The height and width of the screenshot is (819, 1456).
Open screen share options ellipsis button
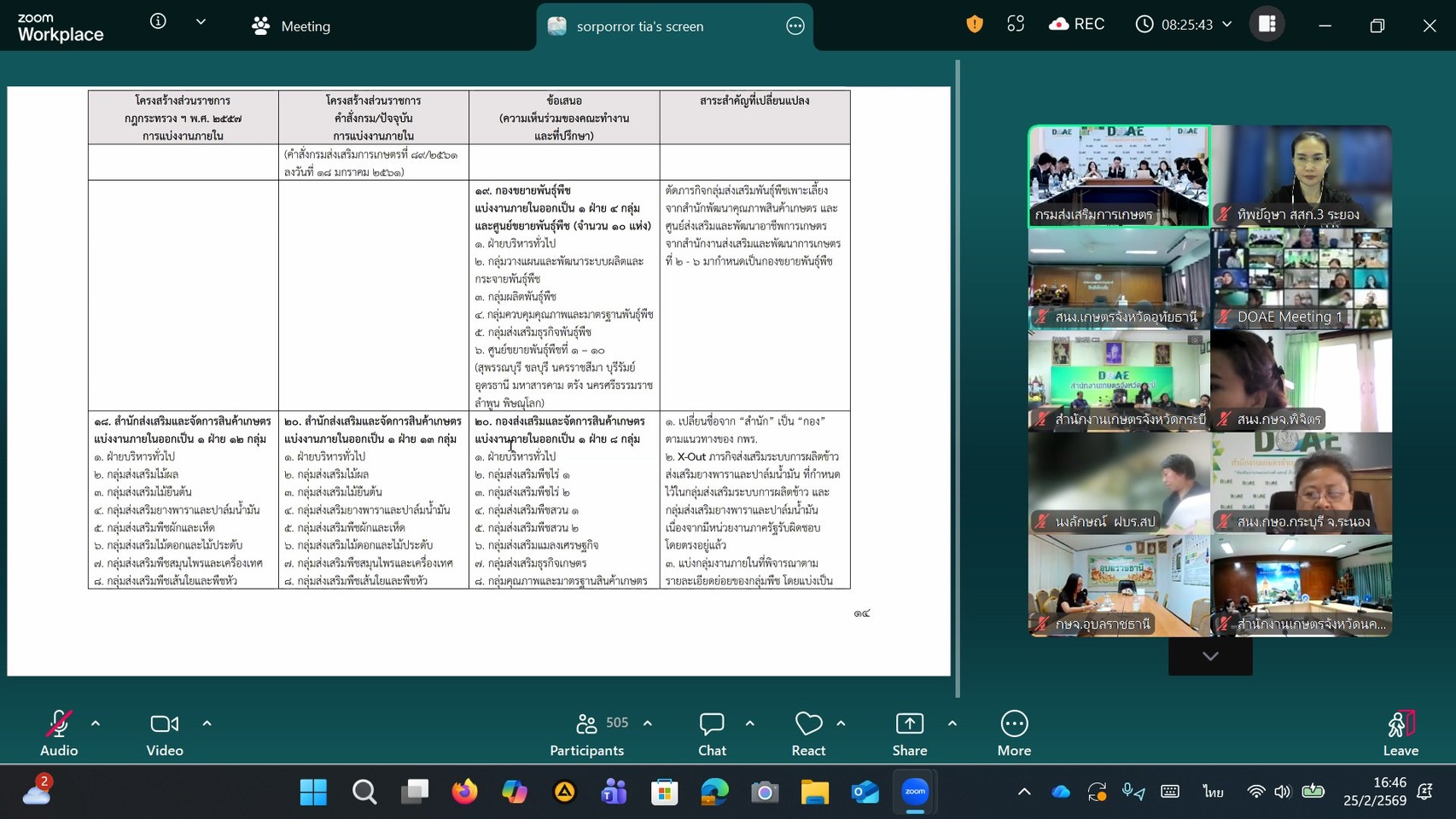click(795, 26)
